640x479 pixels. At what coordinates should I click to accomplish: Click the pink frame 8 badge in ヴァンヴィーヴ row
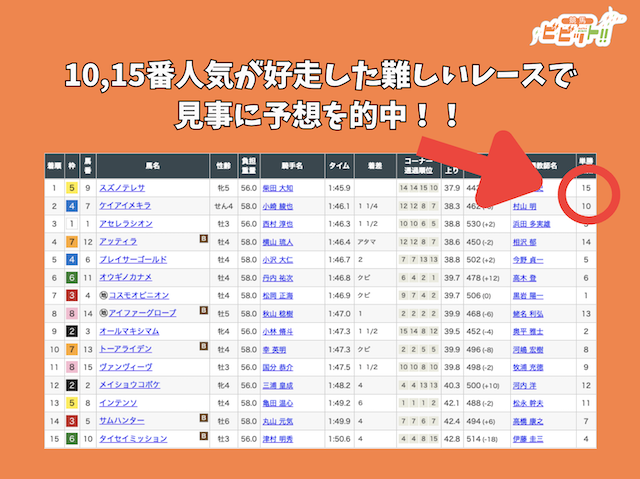[72, 367]
